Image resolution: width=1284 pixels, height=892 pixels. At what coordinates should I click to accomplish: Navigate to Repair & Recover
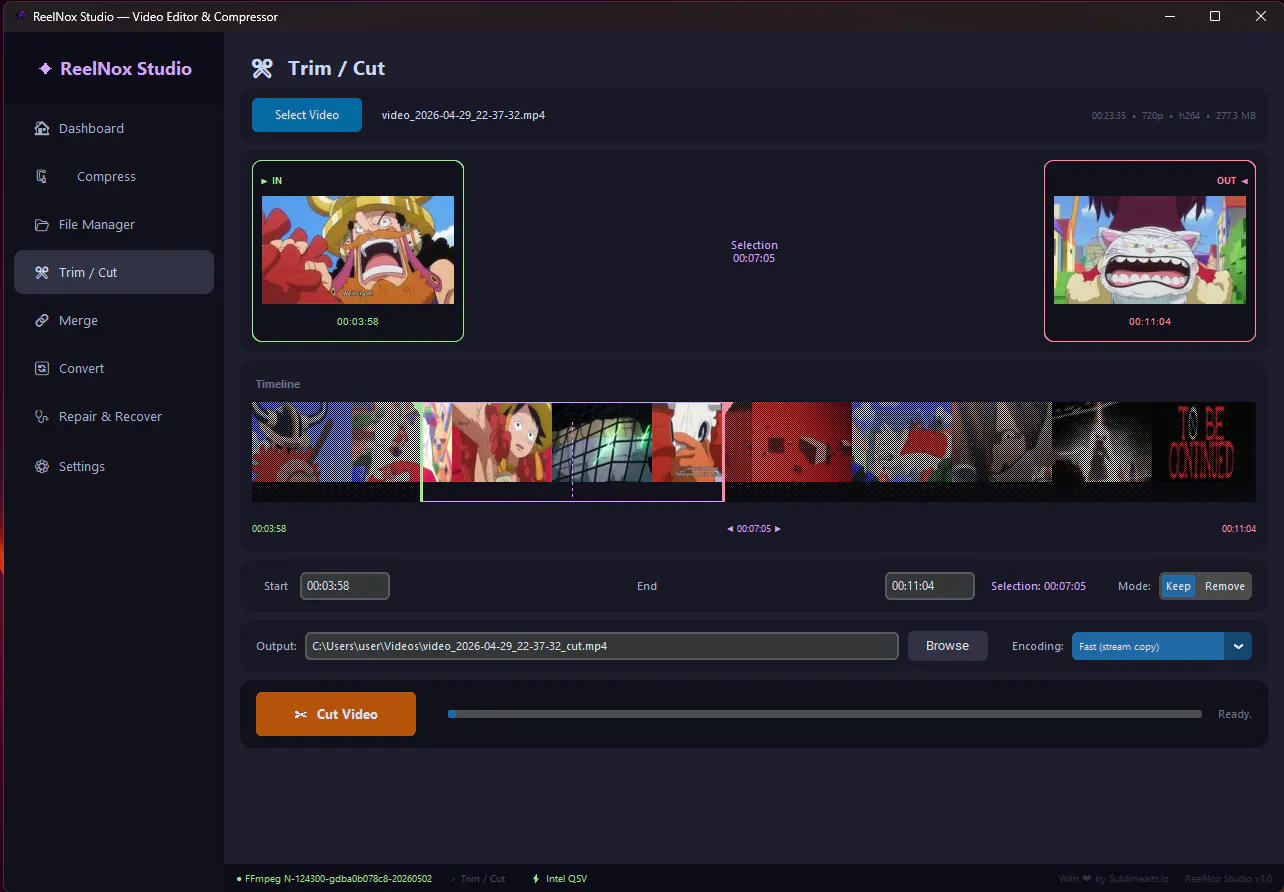(x=114, y=416)
